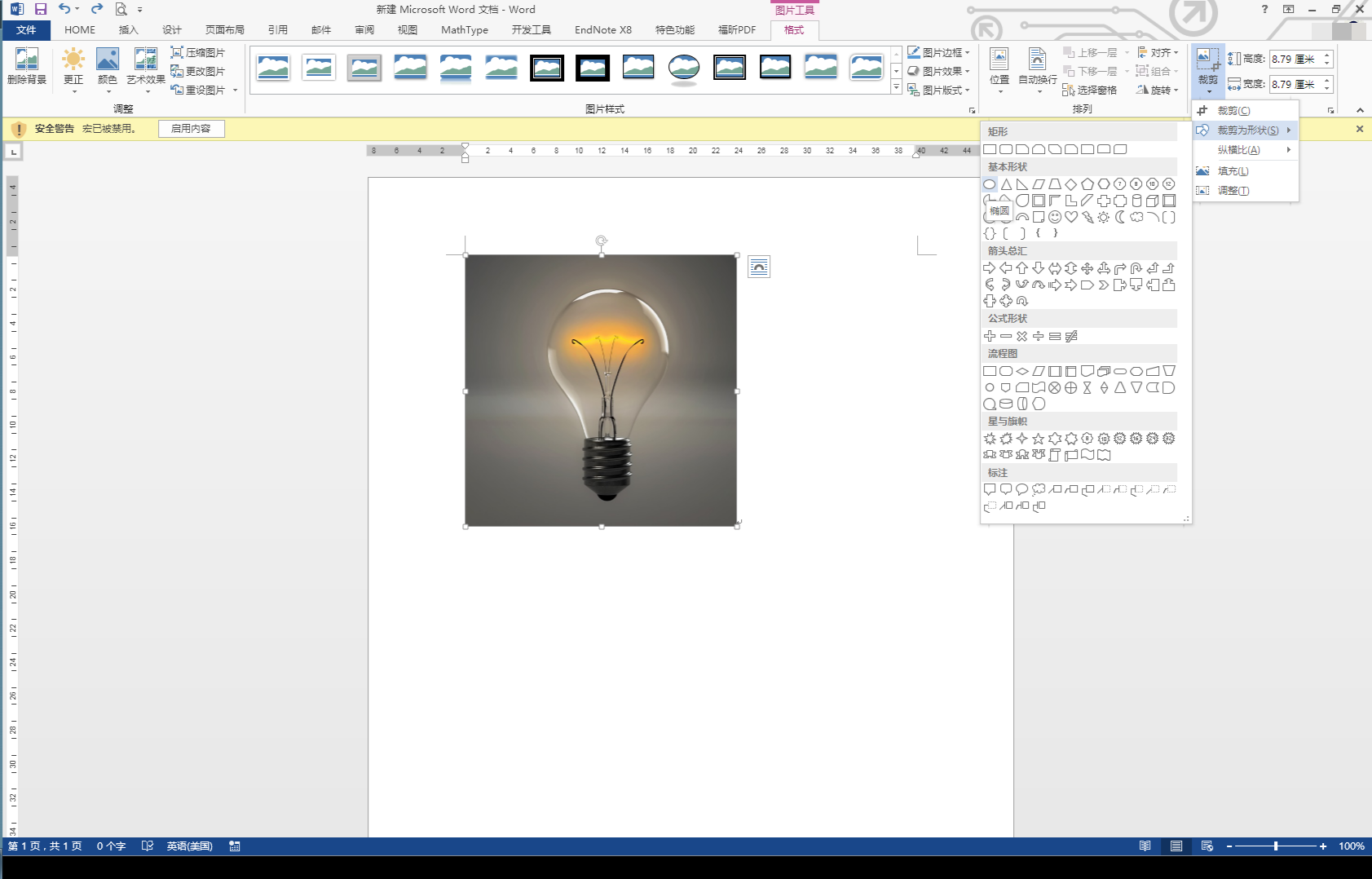Viewport: 1372px width, 879px height.
Task: Save the document from quick access toolbar
Action: (41, 9)
